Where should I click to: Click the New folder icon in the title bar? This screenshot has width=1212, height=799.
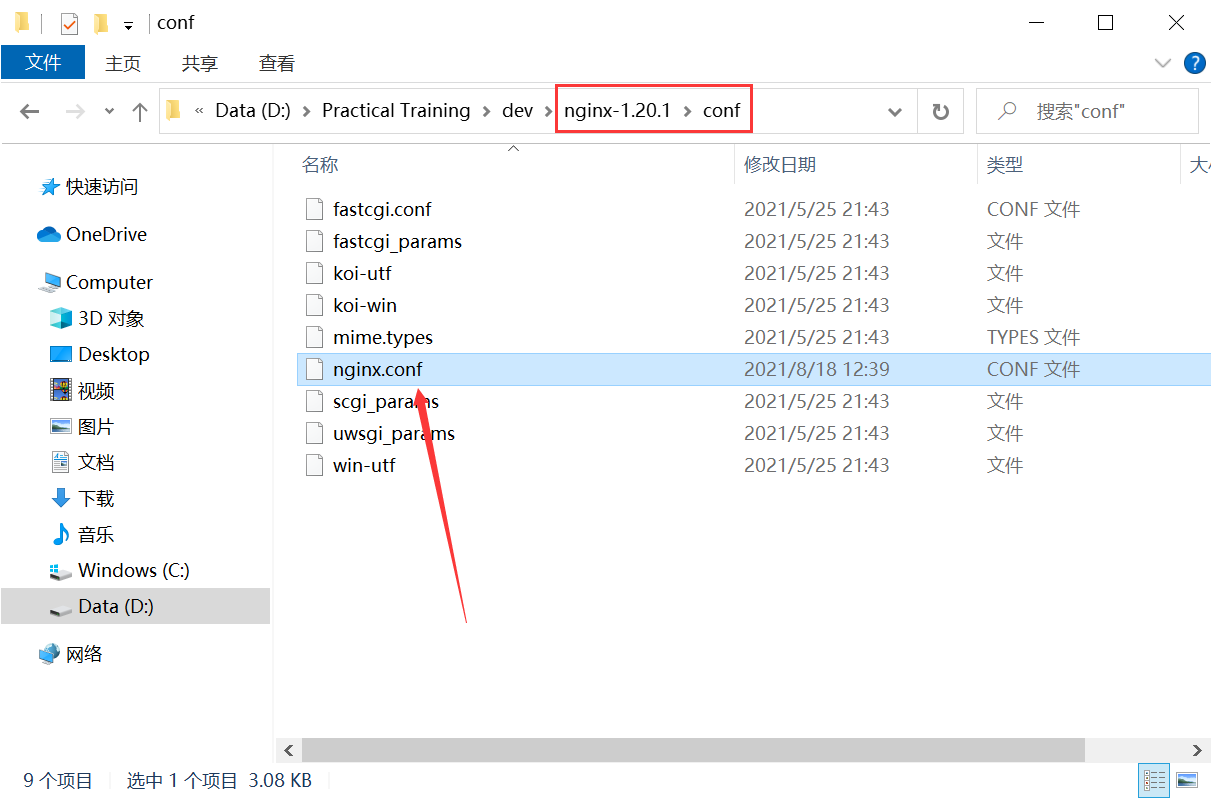click(101, 23)
